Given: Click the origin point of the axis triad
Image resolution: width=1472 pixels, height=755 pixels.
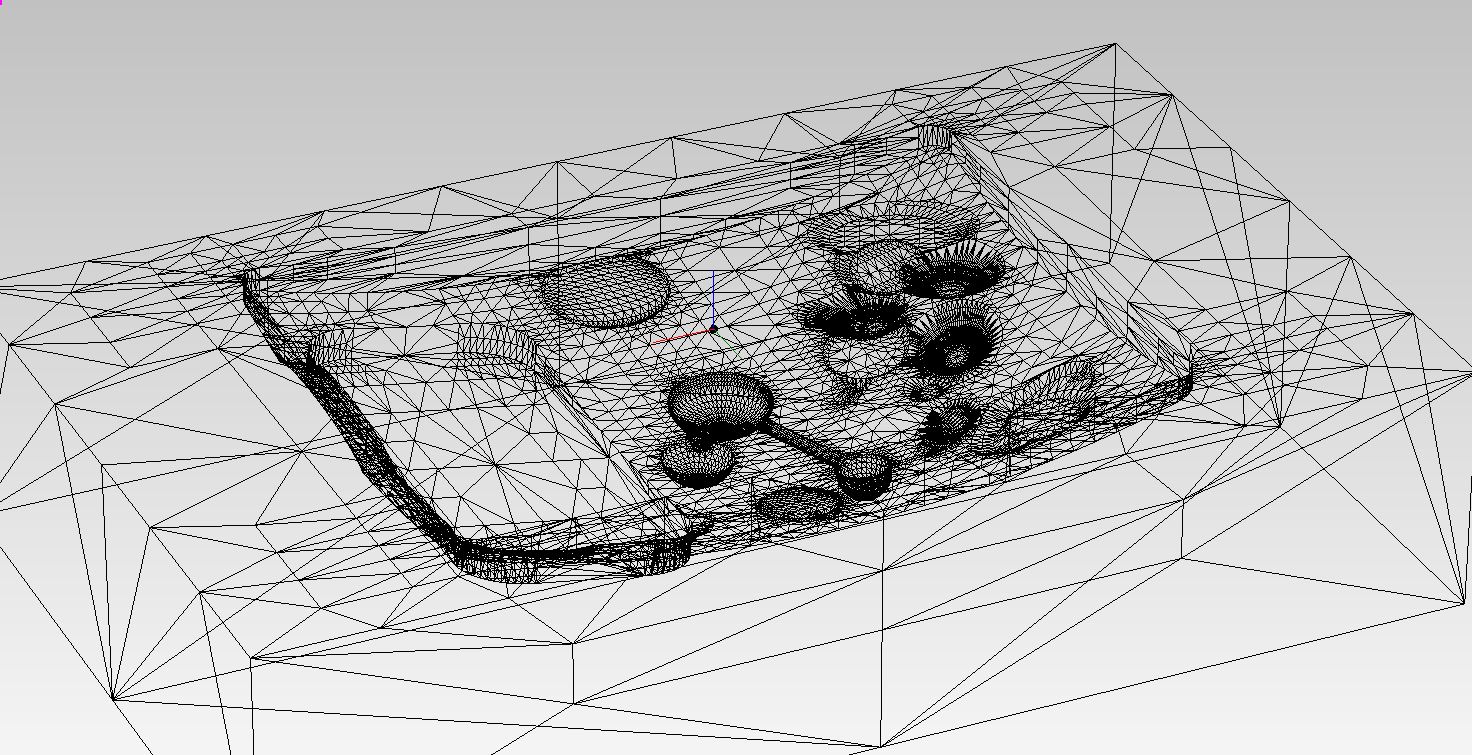Looking at the screenshot, I should (713, 329).
